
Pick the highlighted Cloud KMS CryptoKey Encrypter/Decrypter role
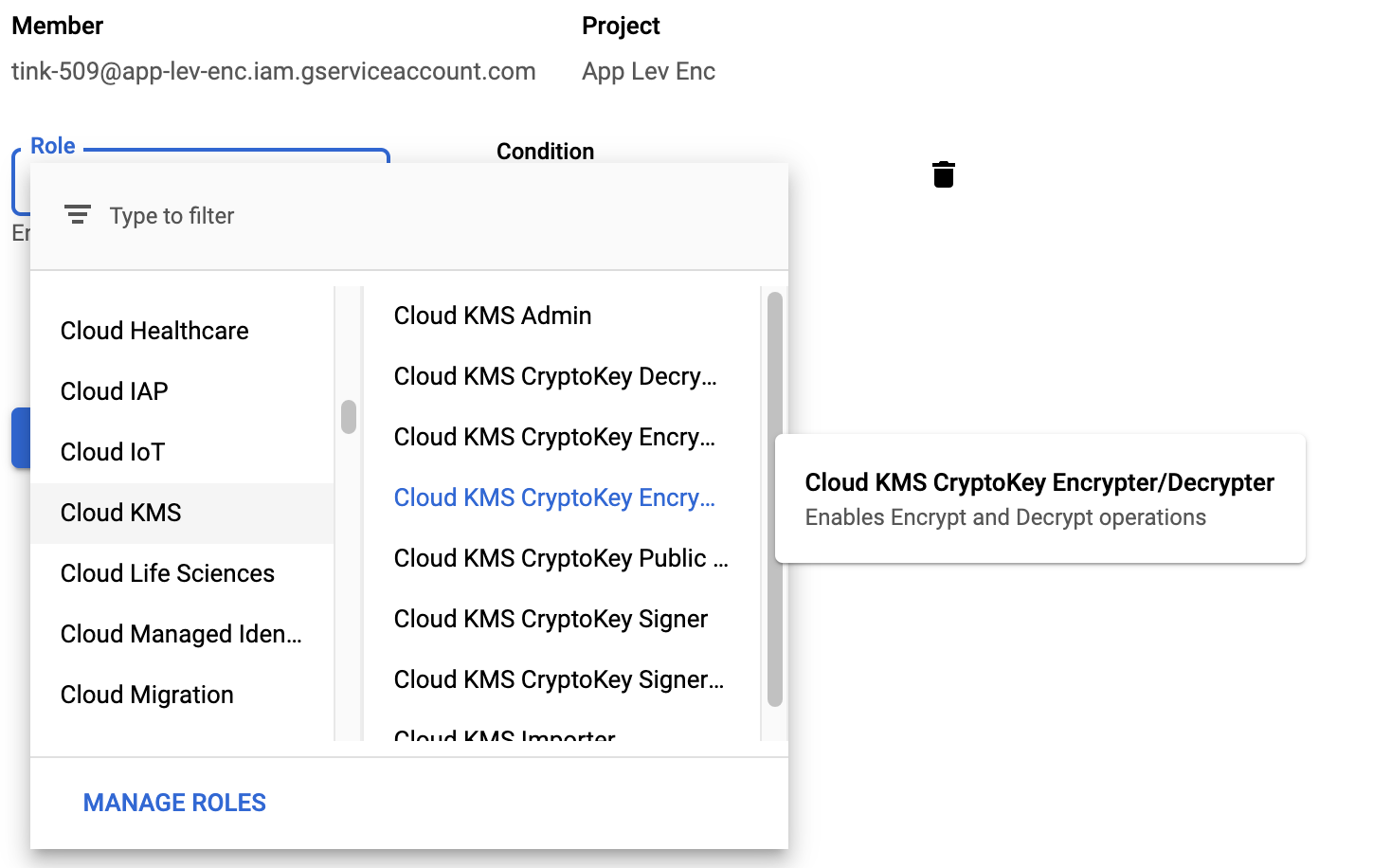tap(554, 497)
